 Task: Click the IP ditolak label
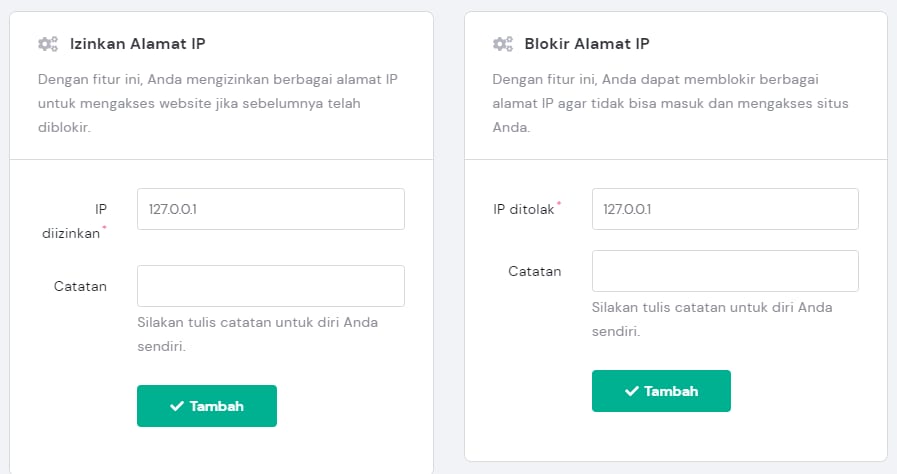tap(525, 209)
